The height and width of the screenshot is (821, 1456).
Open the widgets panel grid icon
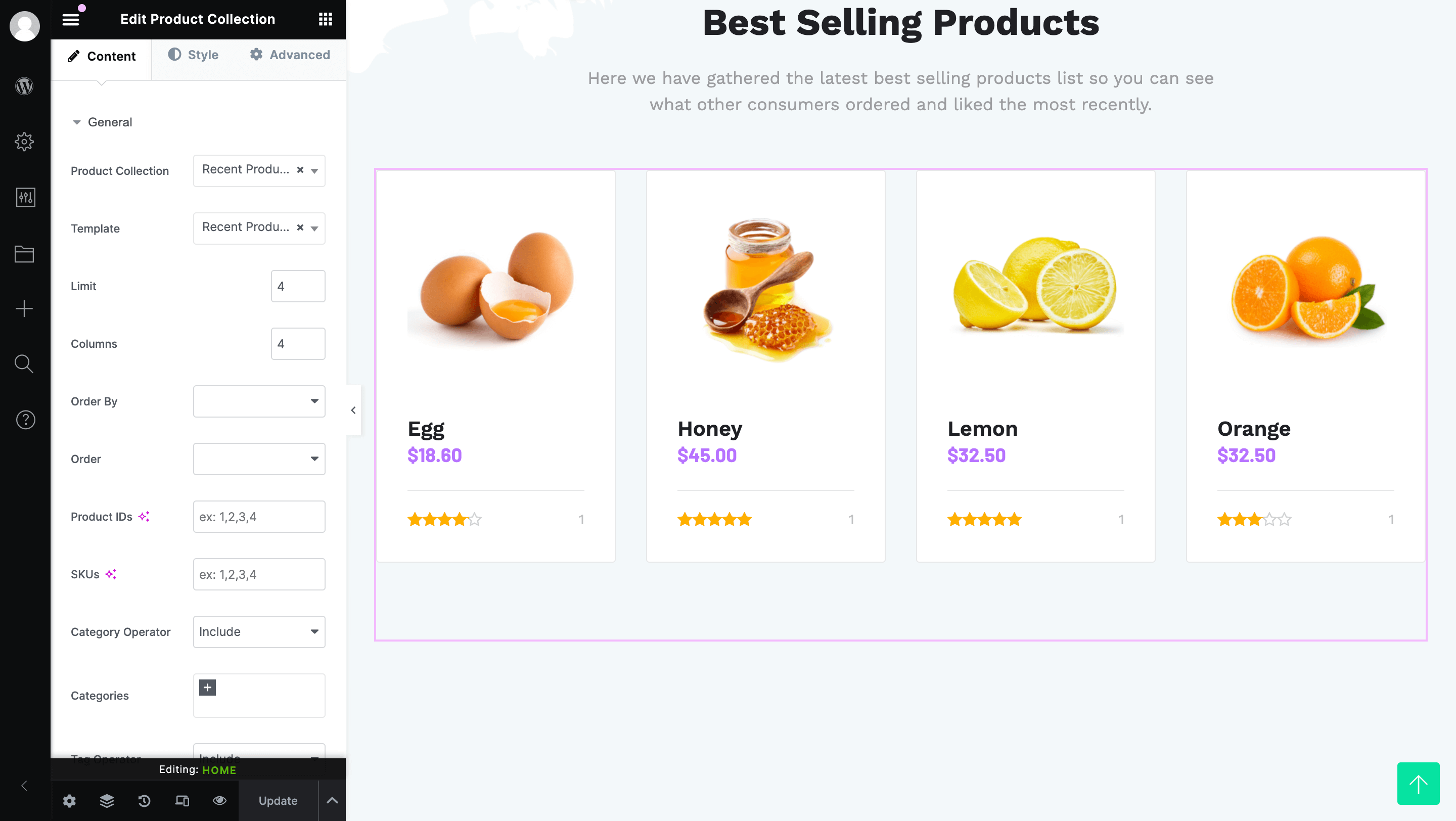pos(326,19)
